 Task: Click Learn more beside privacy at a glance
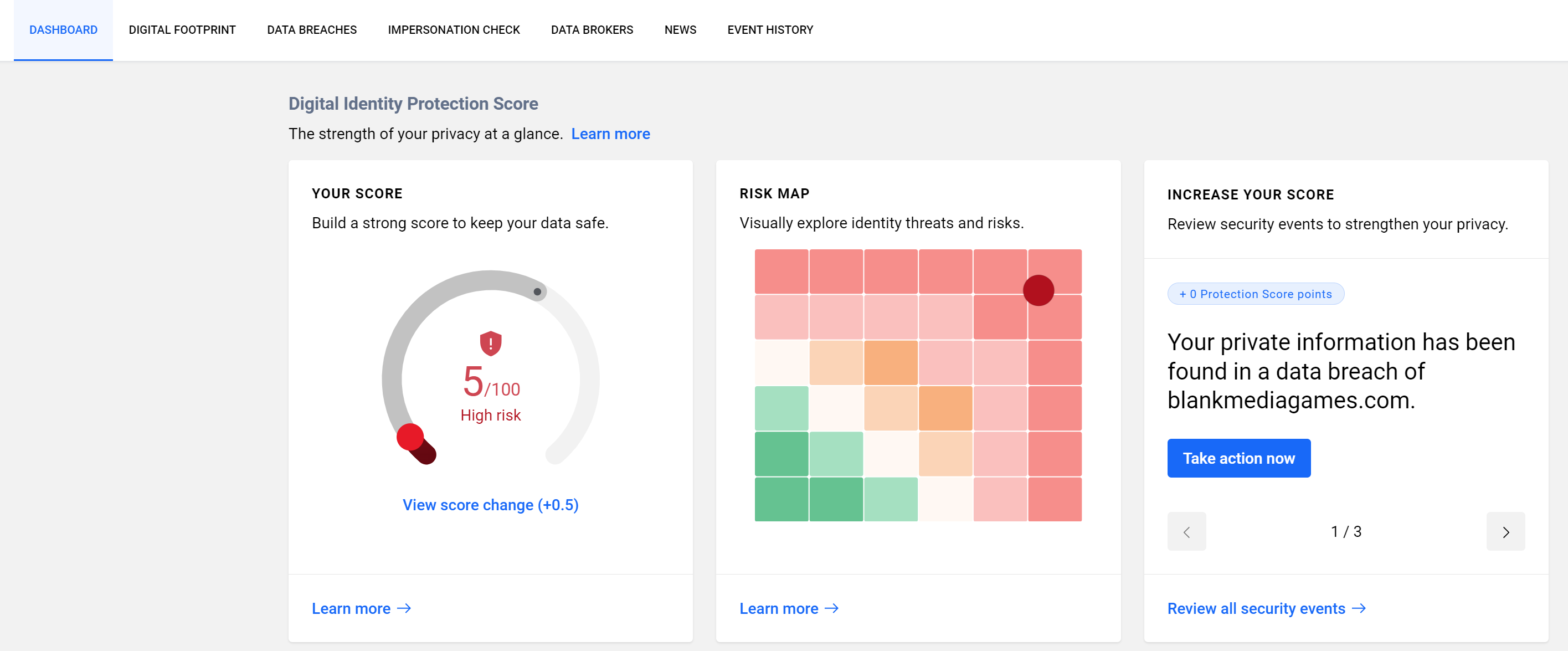[610, 134]
